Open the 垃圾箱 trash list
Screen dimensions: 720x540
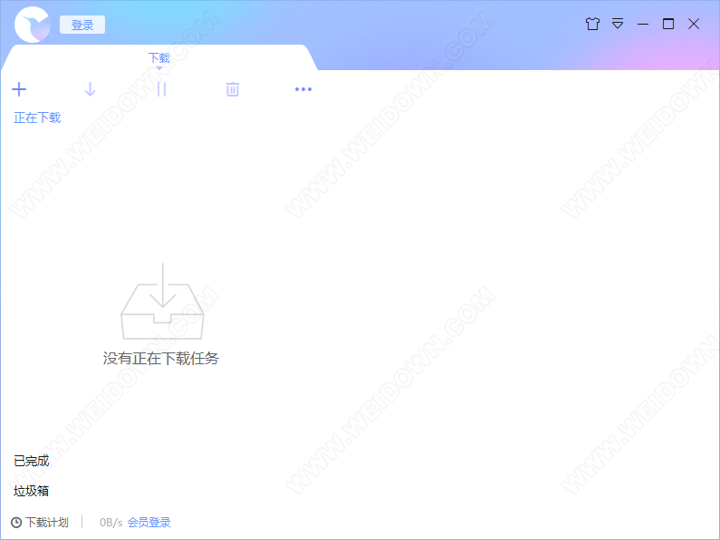(31, 491)
